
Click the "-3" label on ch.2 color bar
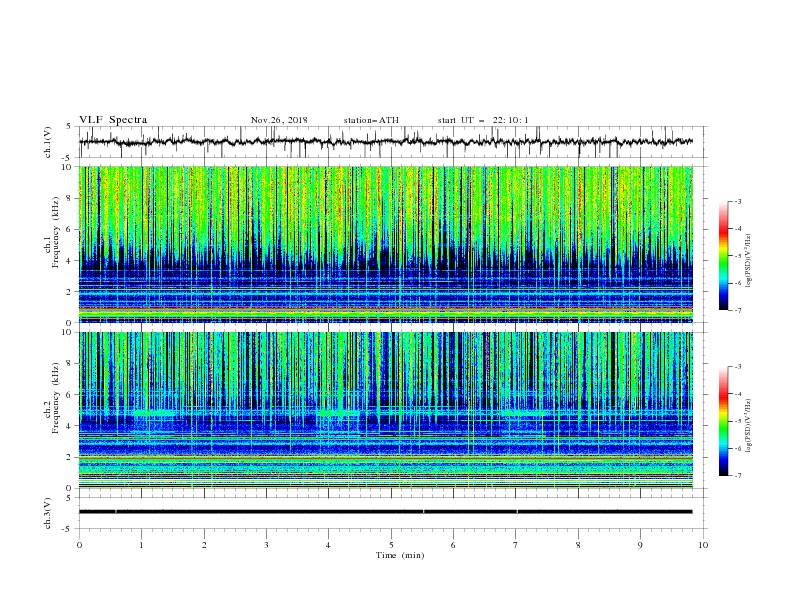(x=738, y=367)
